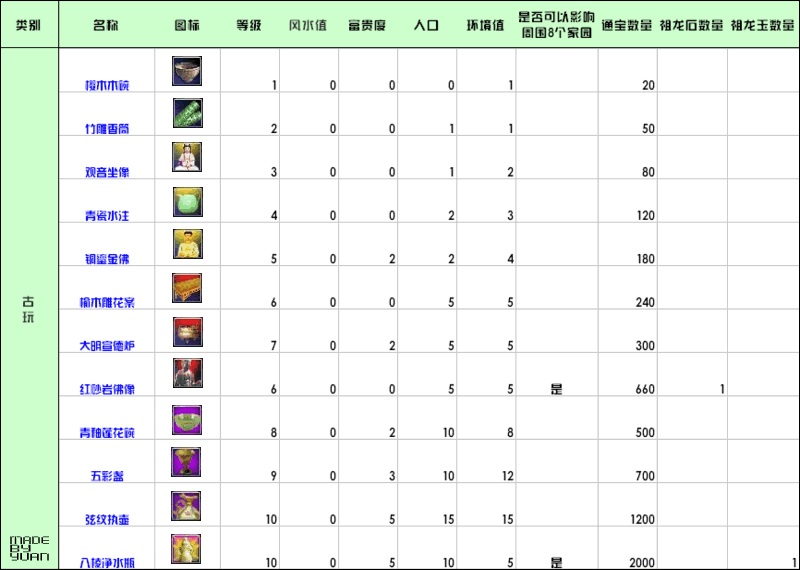The image size is (800, 570).
Task: Click 富贵度 value 3 in 五彩盏 row
Action: (x=392, y=476)
